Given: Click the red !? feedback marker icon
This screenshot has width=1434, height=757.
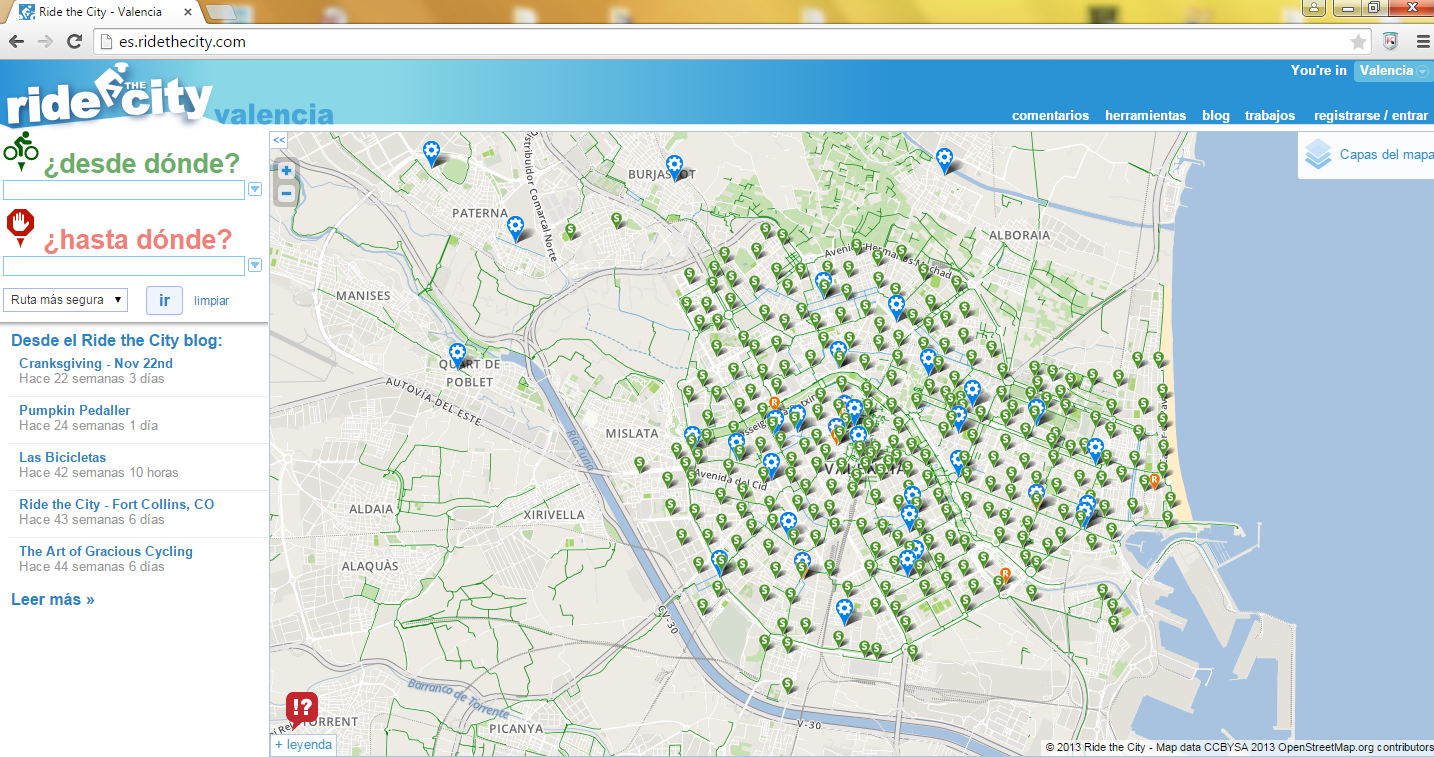Looking at the screenshot, I should (302, 708).
